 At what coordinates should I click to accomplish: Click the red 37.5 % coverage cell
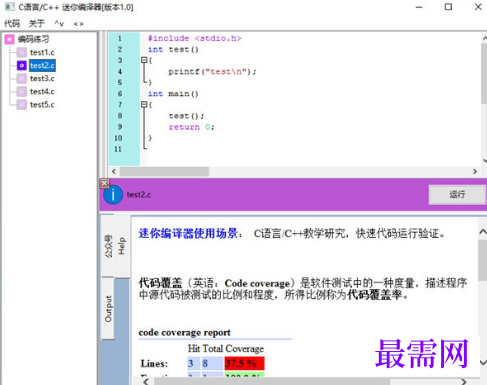tap(244, 363)
